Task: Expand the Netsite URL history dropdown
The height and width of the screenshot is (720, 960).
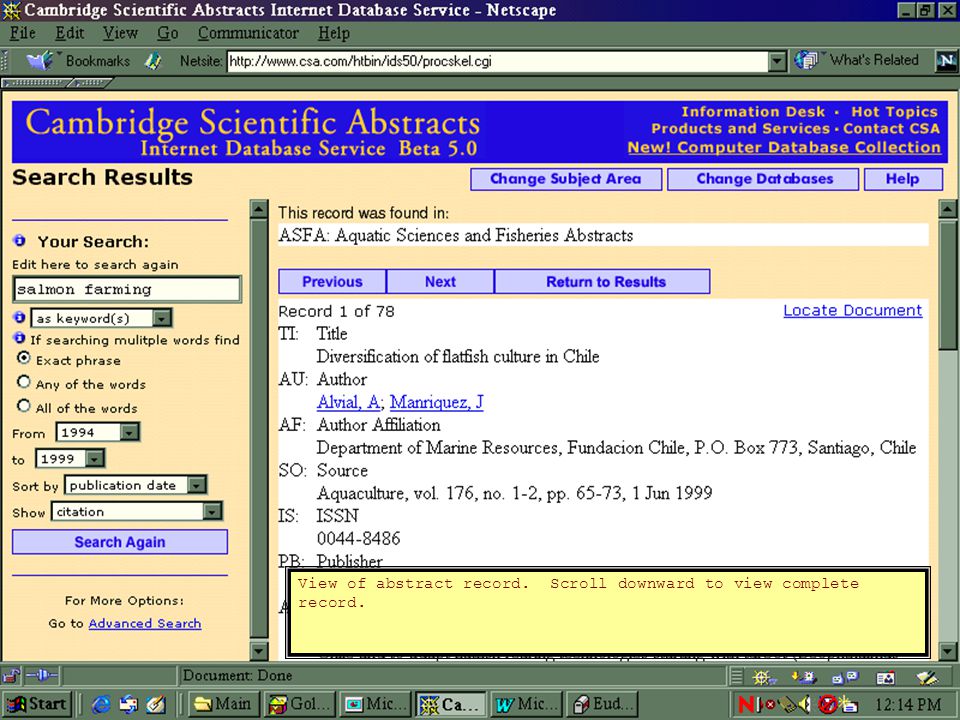Action: (777, 61)
